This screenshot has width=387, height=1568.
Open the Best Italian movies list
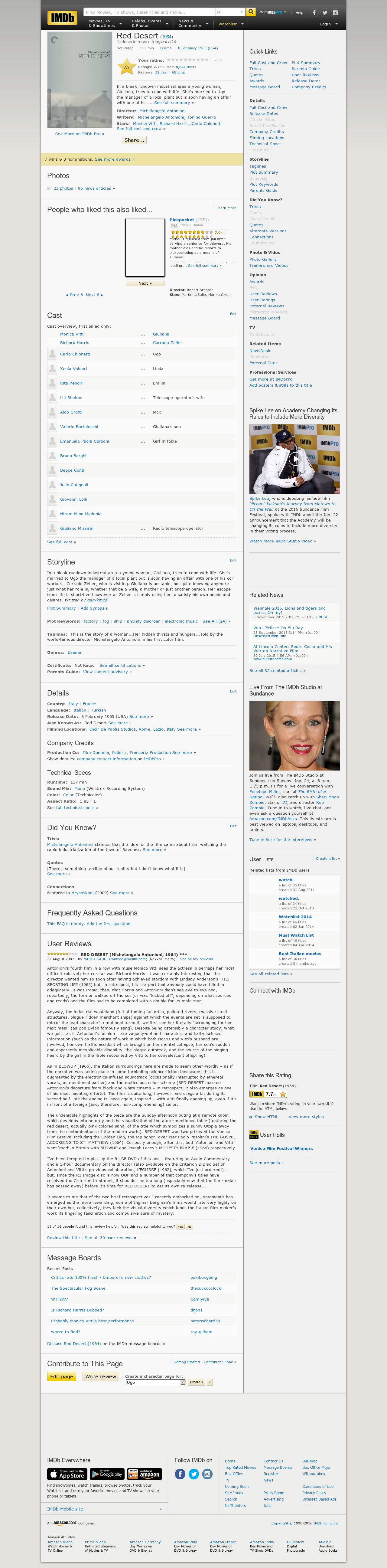click(x=300, y=954)
